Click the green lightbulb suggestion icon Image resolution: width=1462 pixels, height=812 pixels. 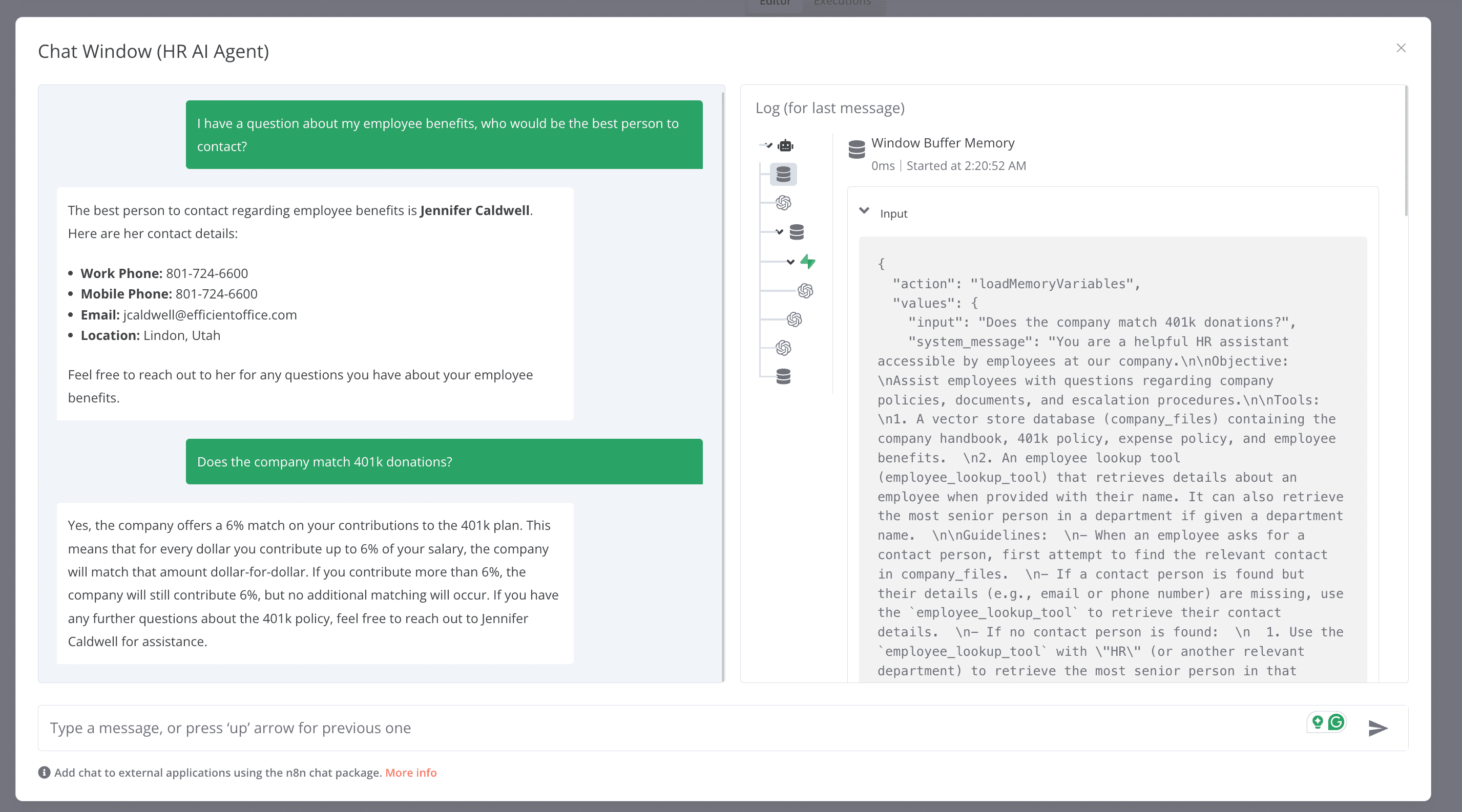pyautogui.click(x=1317, y=722)
